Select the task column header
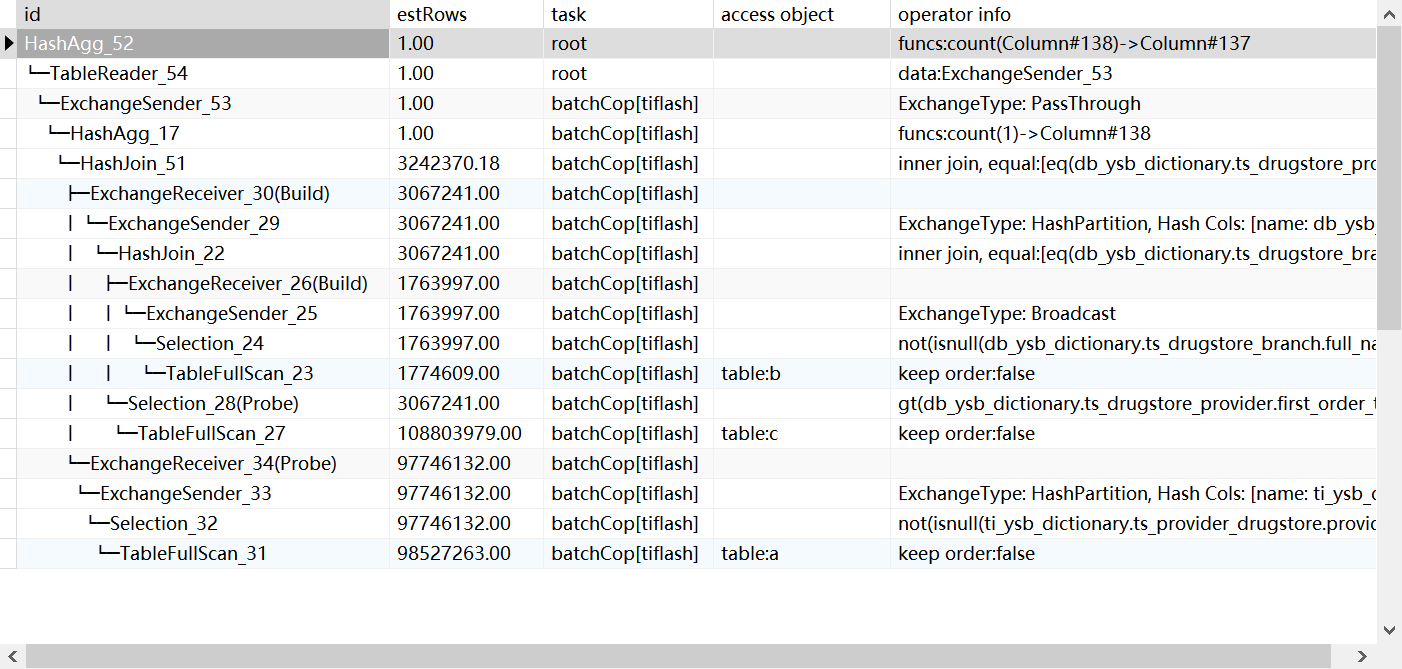The image size is (1402, 669). pos(627,14)
